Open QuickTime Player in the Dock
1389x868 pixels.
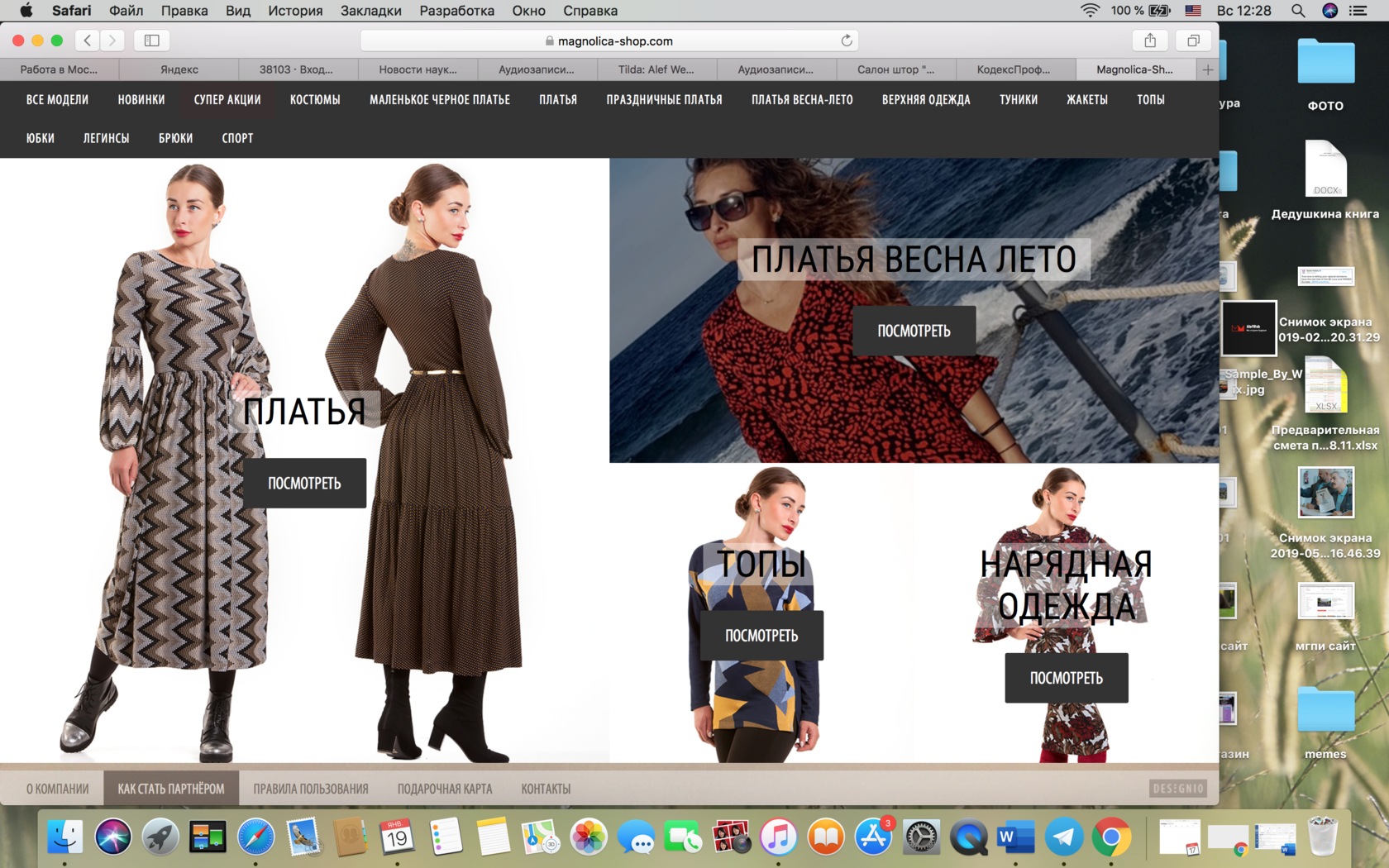(968, 837)
